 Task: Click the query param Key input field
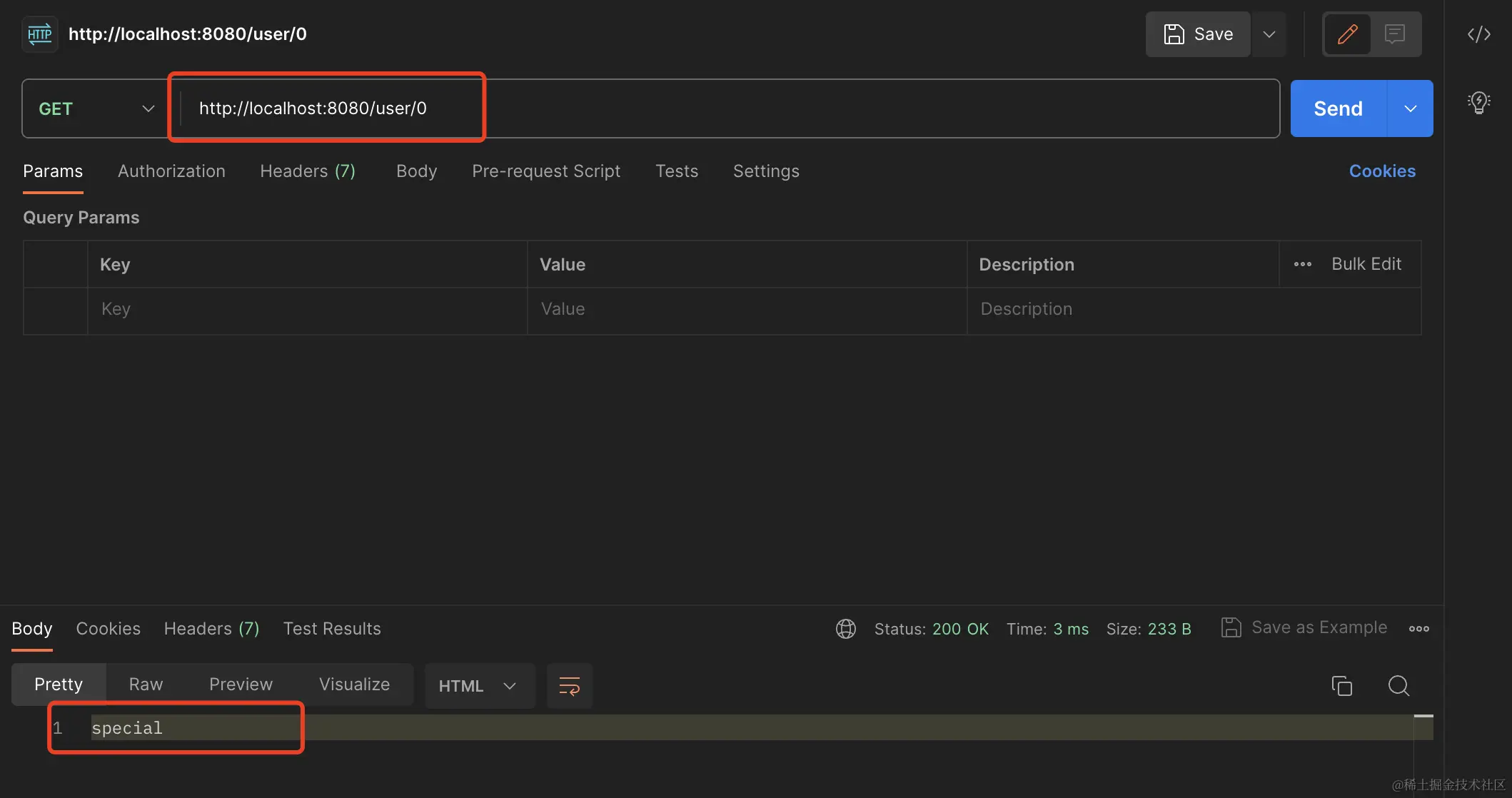307,309
